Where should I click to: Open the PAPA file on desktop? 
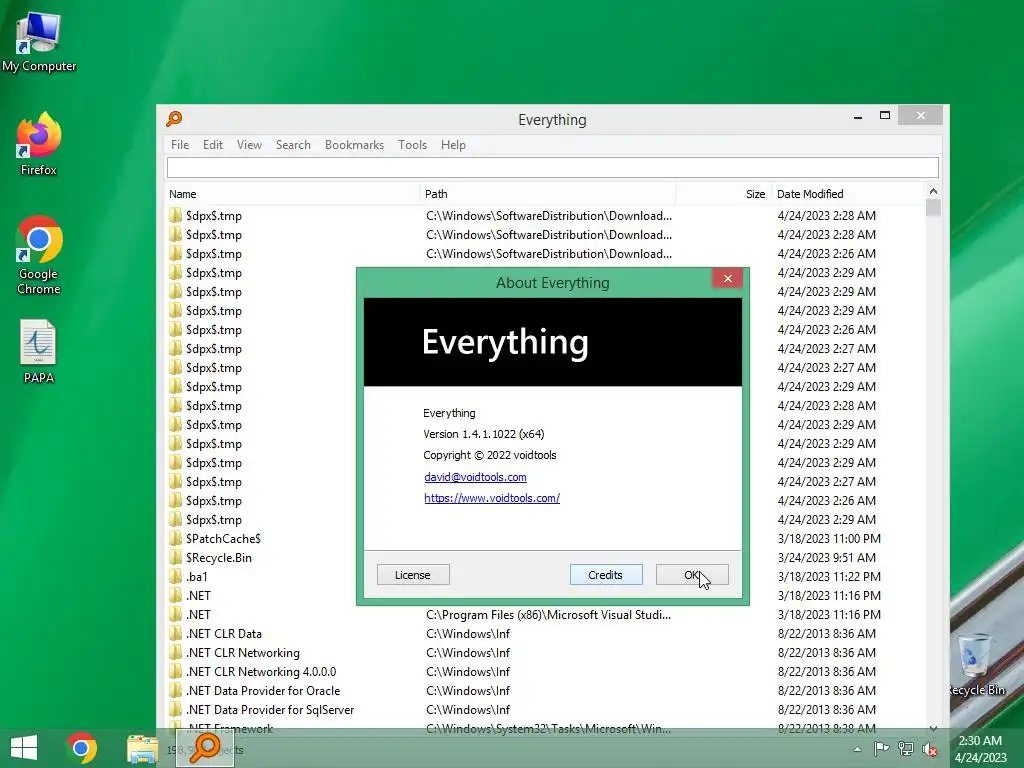point(39,351)
